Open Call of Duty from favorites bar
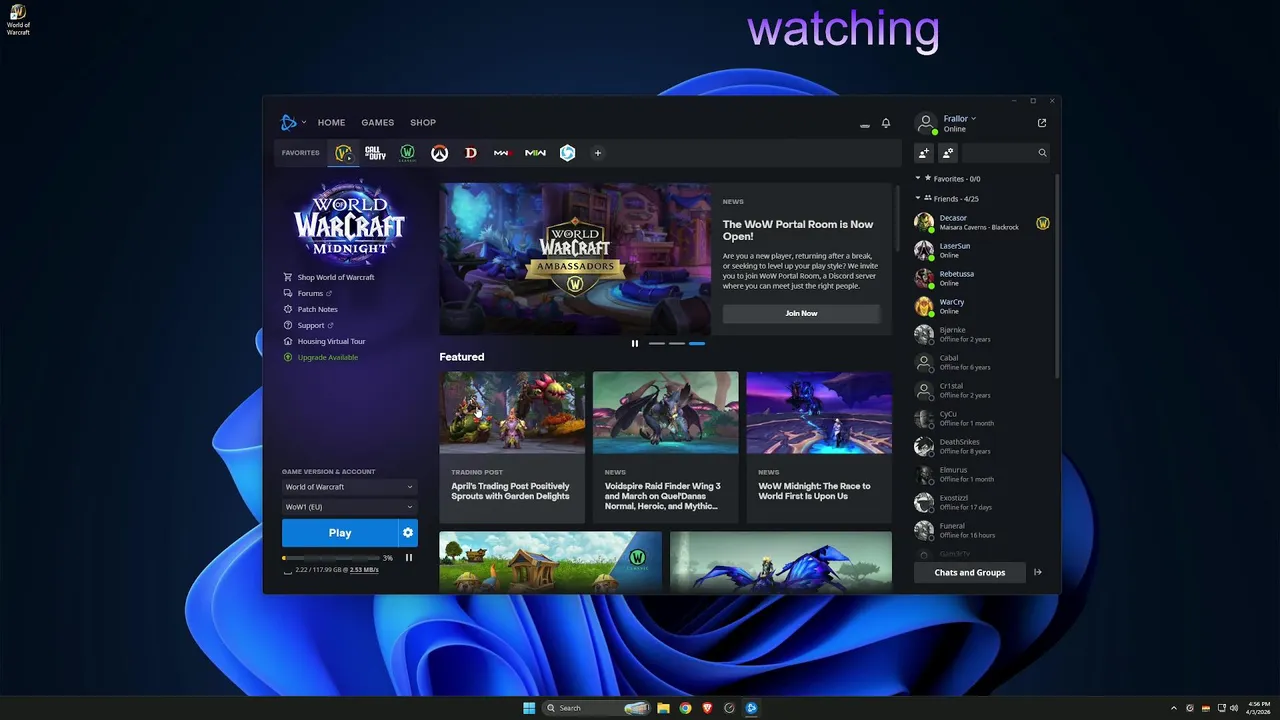 [x=375, y=153]
